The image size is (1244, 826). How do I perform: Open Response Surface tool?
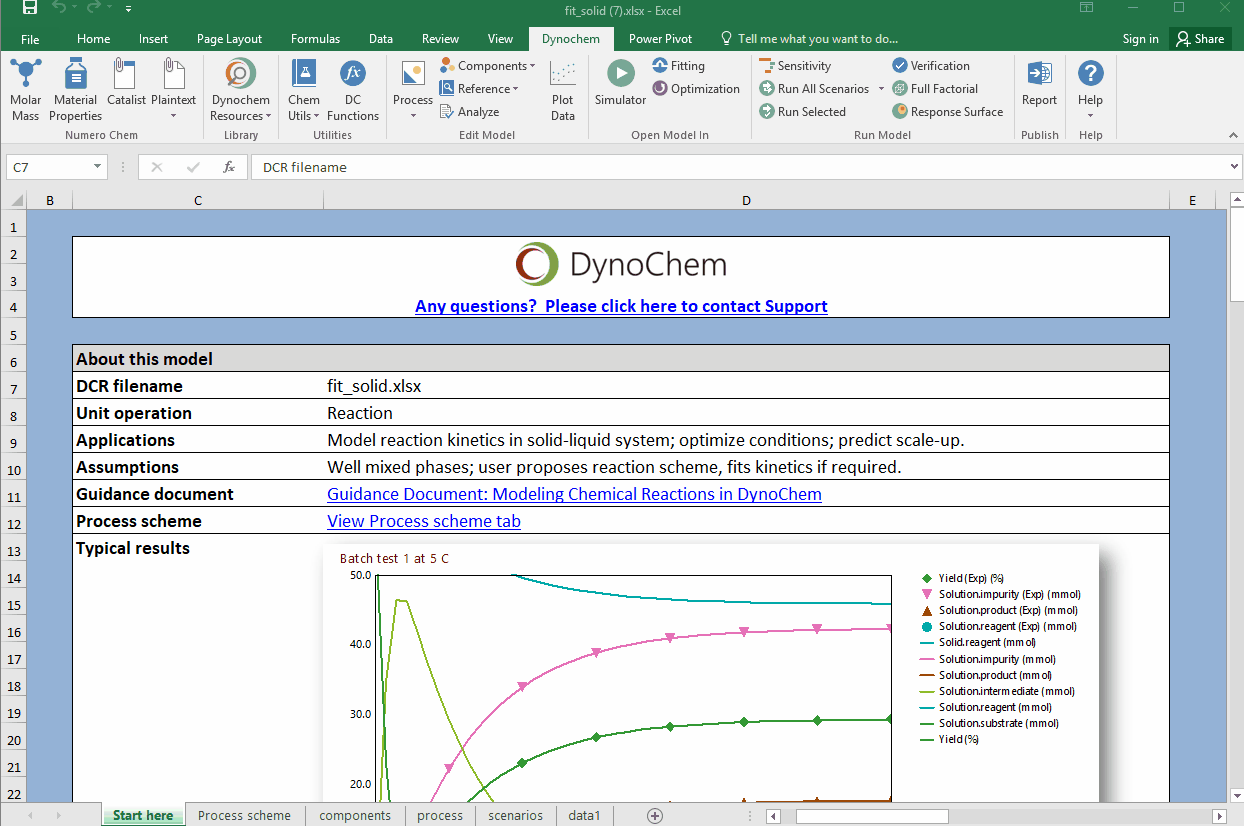pyautogui.click(x=947, y=112)
